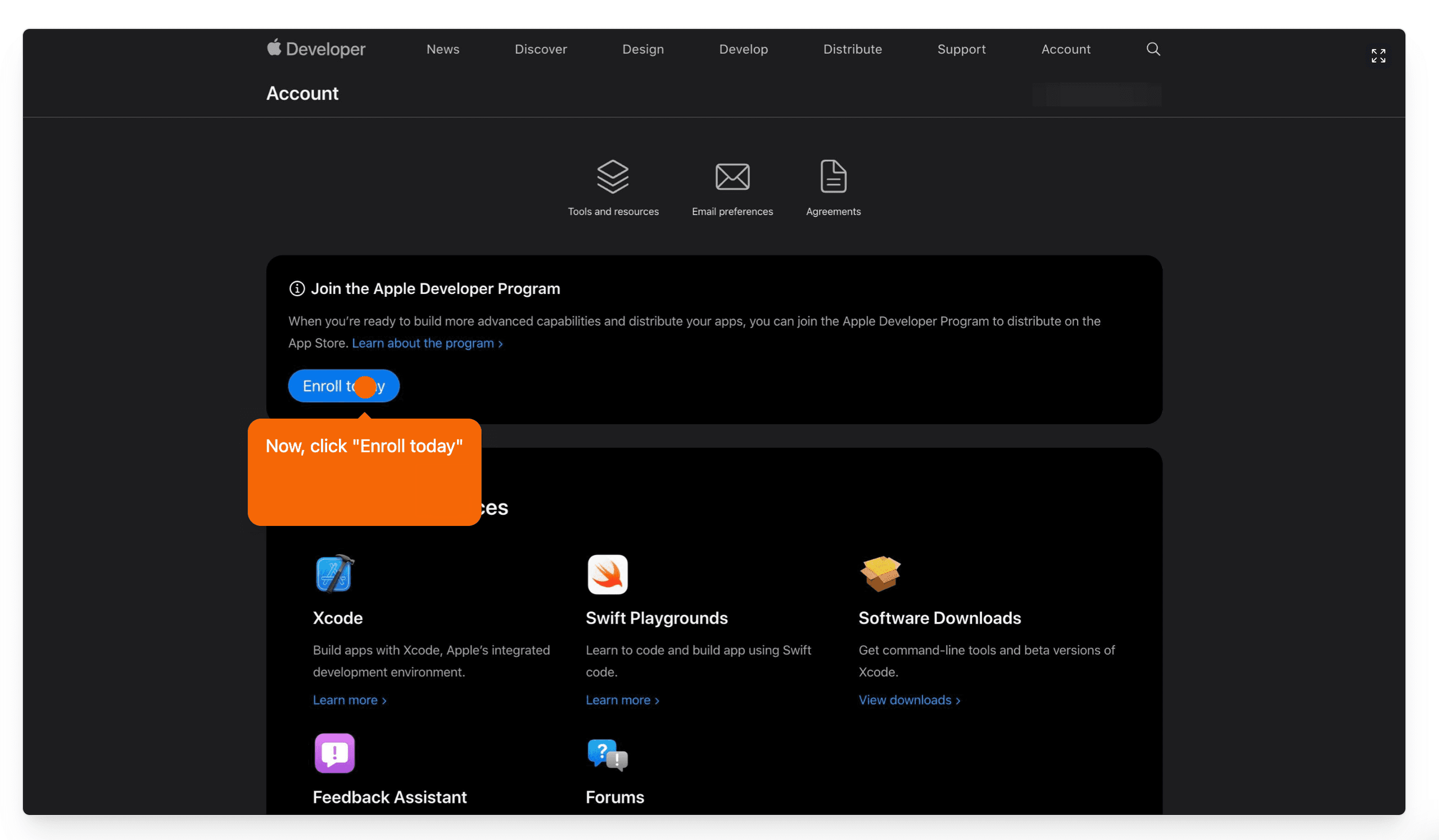
Task: Click the Feedback Assistant icon
Action: pos(334,753)
